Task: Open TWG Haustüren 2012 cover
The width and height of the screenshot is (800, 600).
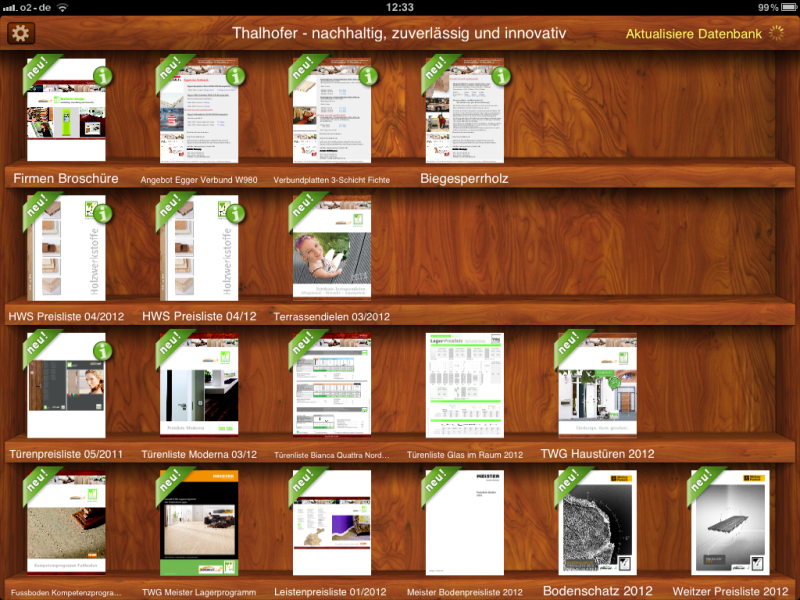Action: point(597,385)
